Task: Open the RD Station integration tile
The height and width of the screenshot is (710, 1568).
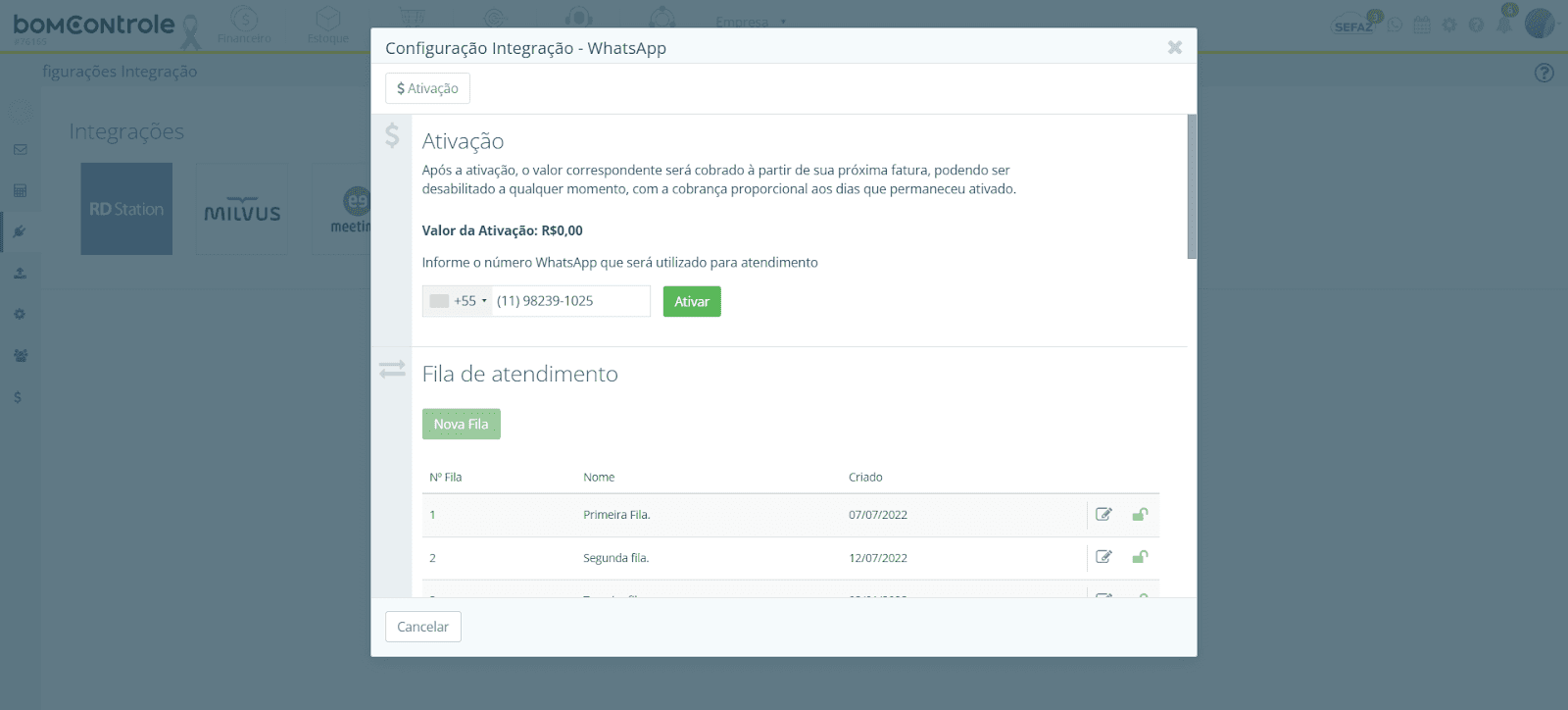Action: pos(126,209)
